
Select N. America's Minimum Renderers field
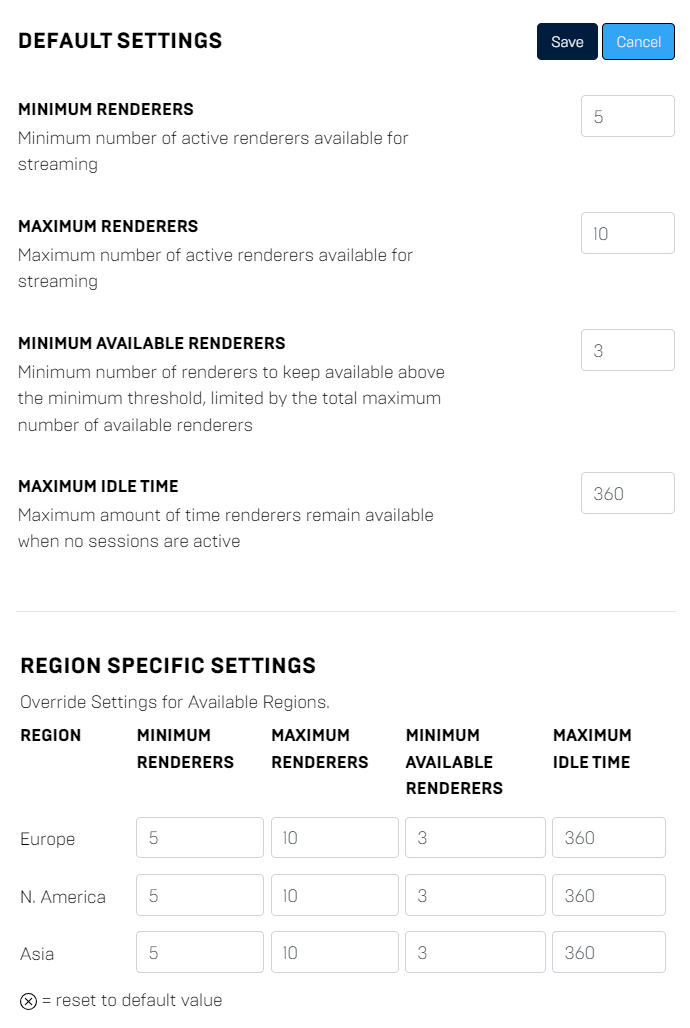tap(199, 894)
